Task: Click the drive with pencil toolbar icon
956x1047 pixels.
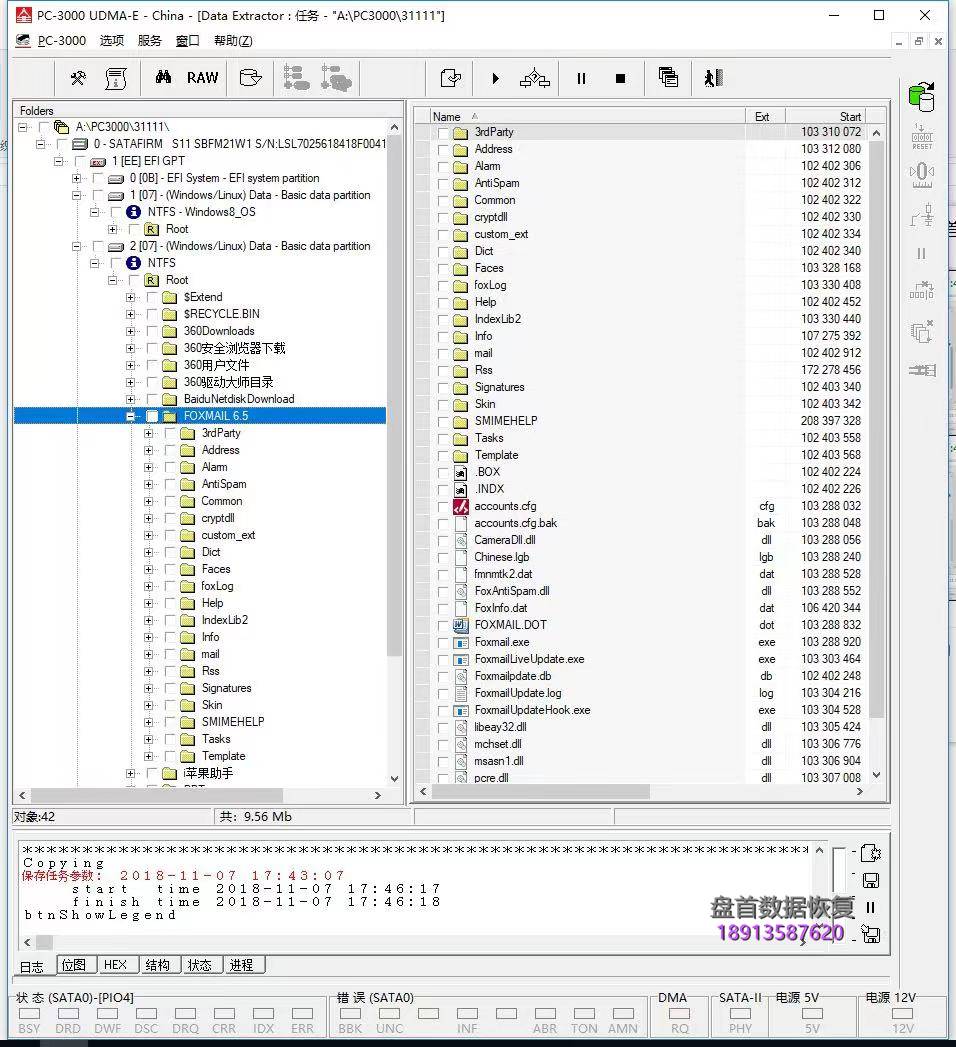Action: point(250,78)
